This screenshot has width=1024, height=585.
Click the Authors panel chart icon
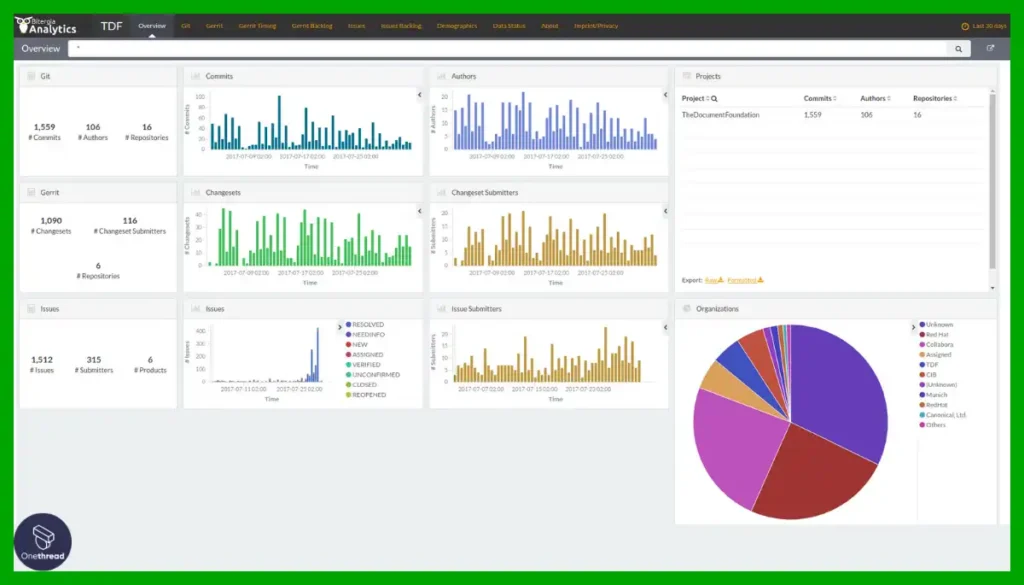click(441, 76)
